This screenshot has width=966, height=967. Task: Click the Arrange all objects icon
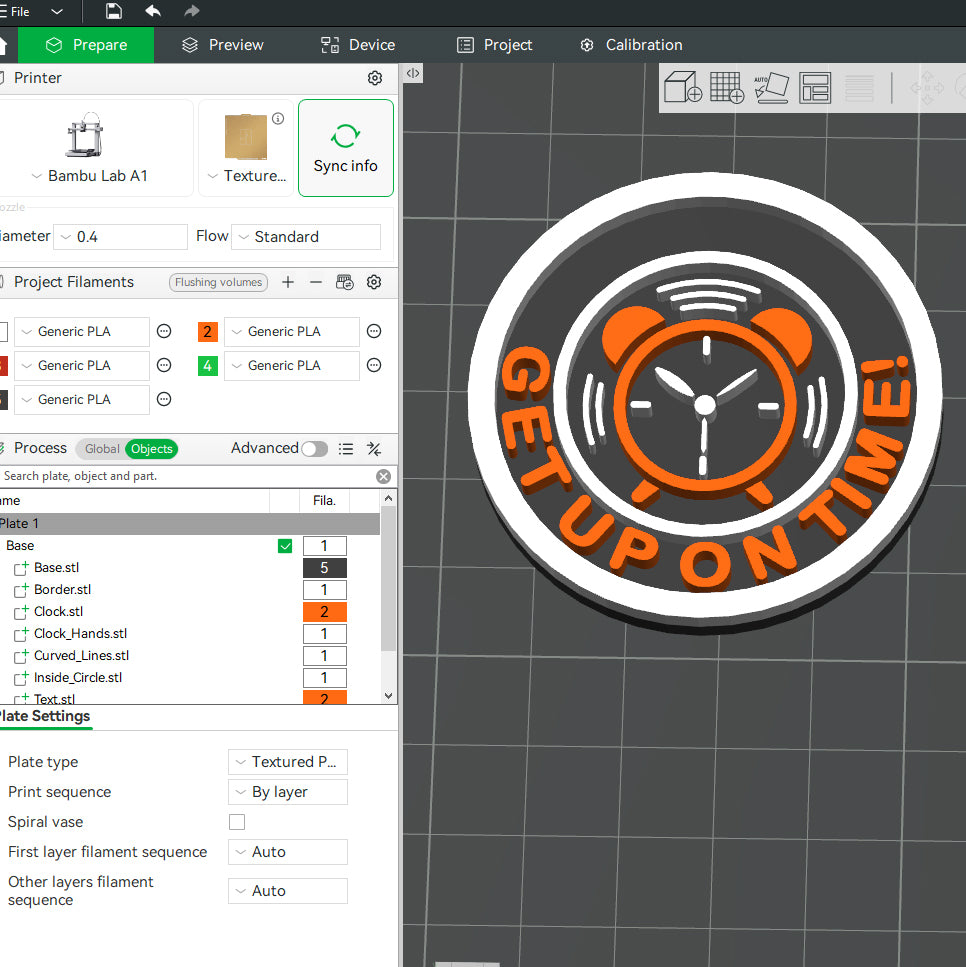tap(816, 88)
